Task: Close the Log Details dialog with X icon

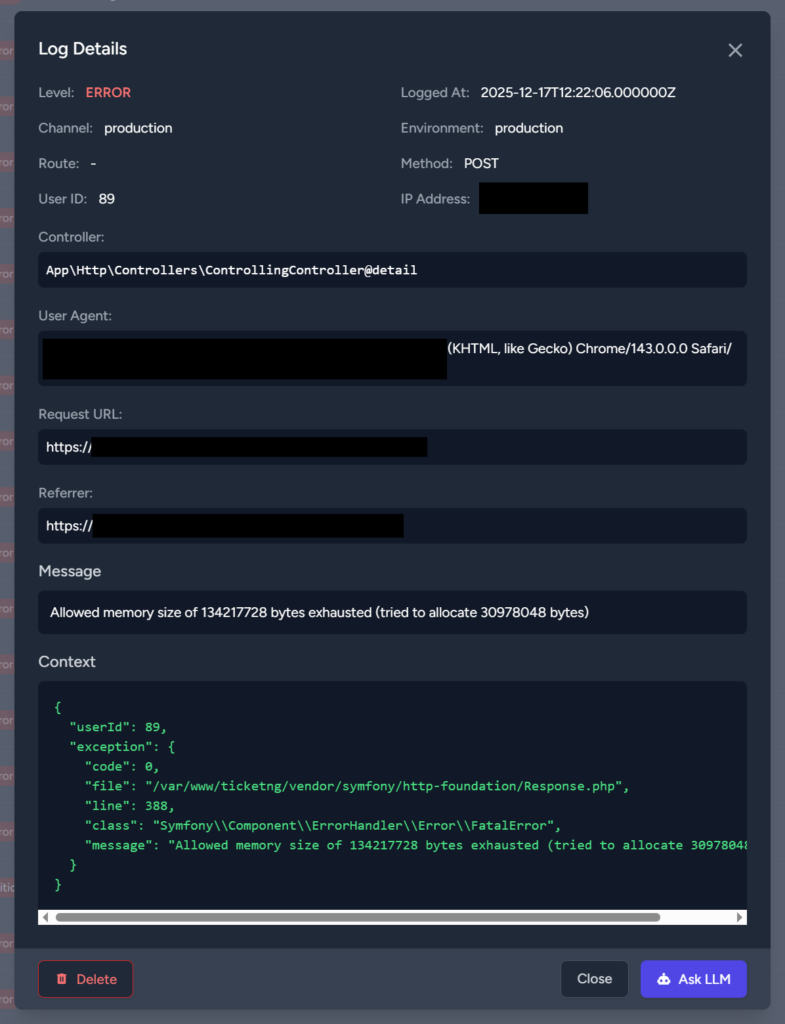Action: click(735, 50)
